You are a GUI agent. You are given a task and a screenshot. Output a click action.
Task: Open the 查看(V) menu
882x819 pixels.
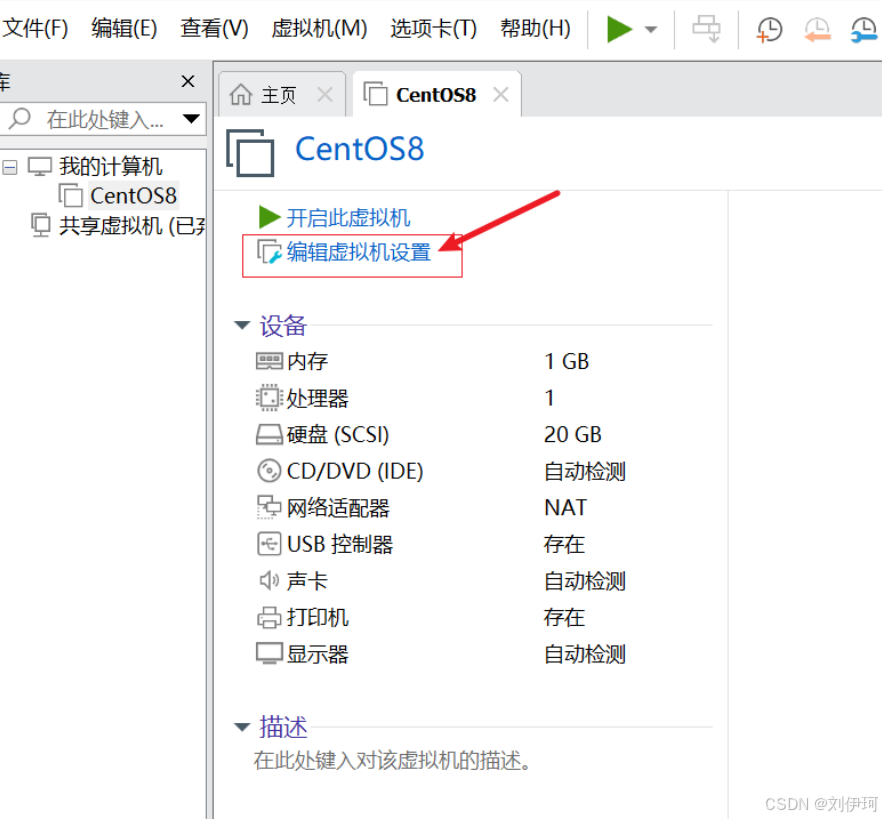pyautogui.click(x=214, y=28)
